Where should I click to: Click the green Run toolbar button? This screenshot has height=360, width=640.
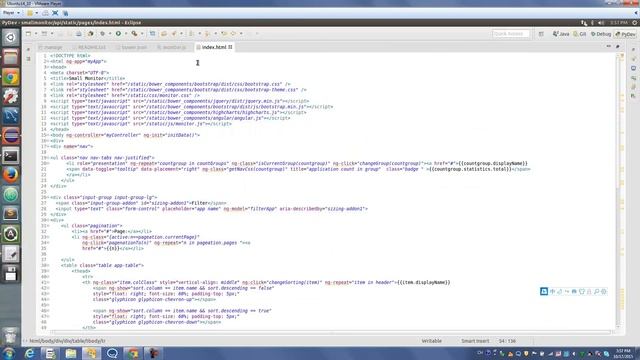pos(118,33)
